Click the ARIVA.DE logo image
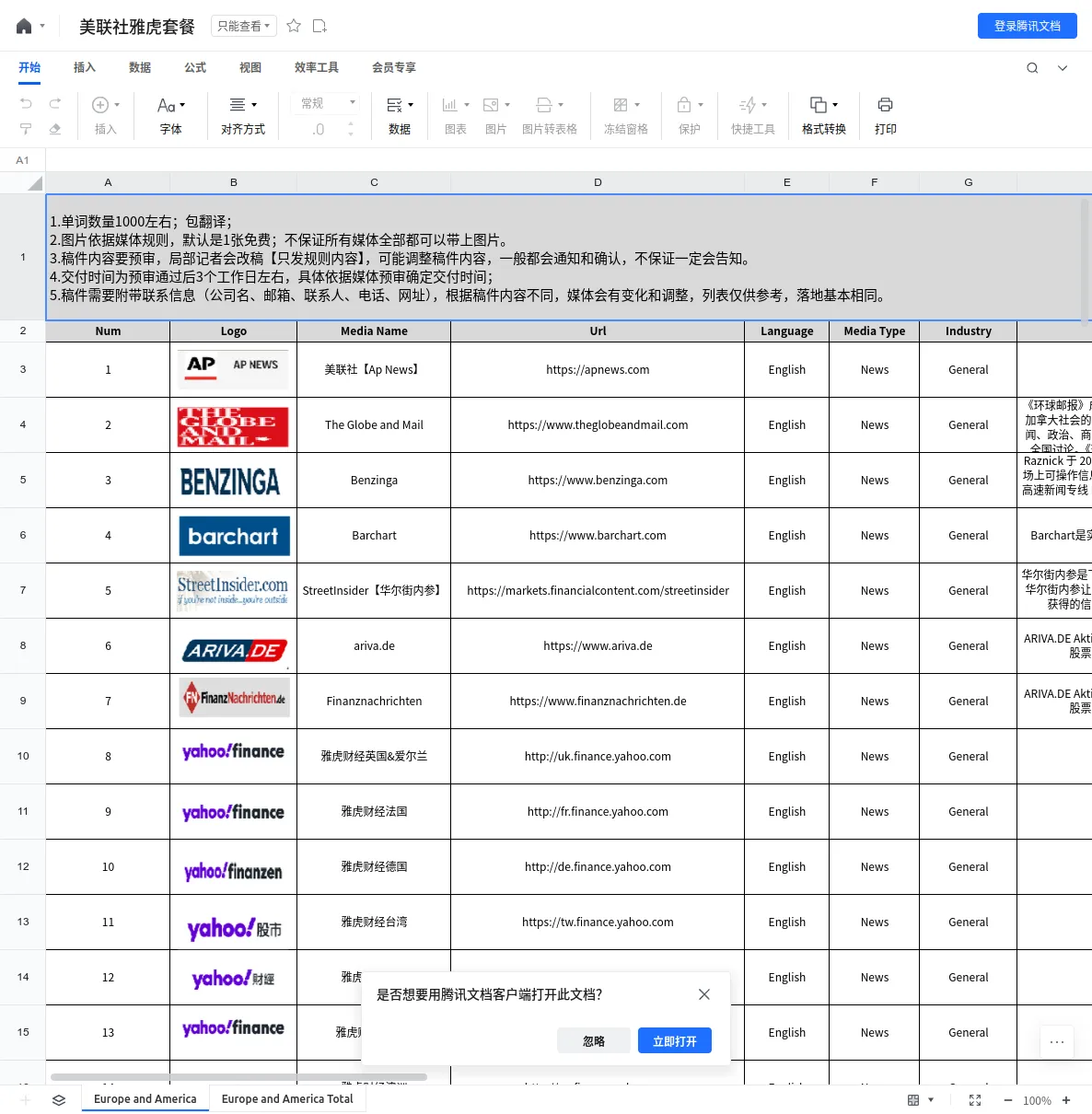 click(x=235, y=651)
